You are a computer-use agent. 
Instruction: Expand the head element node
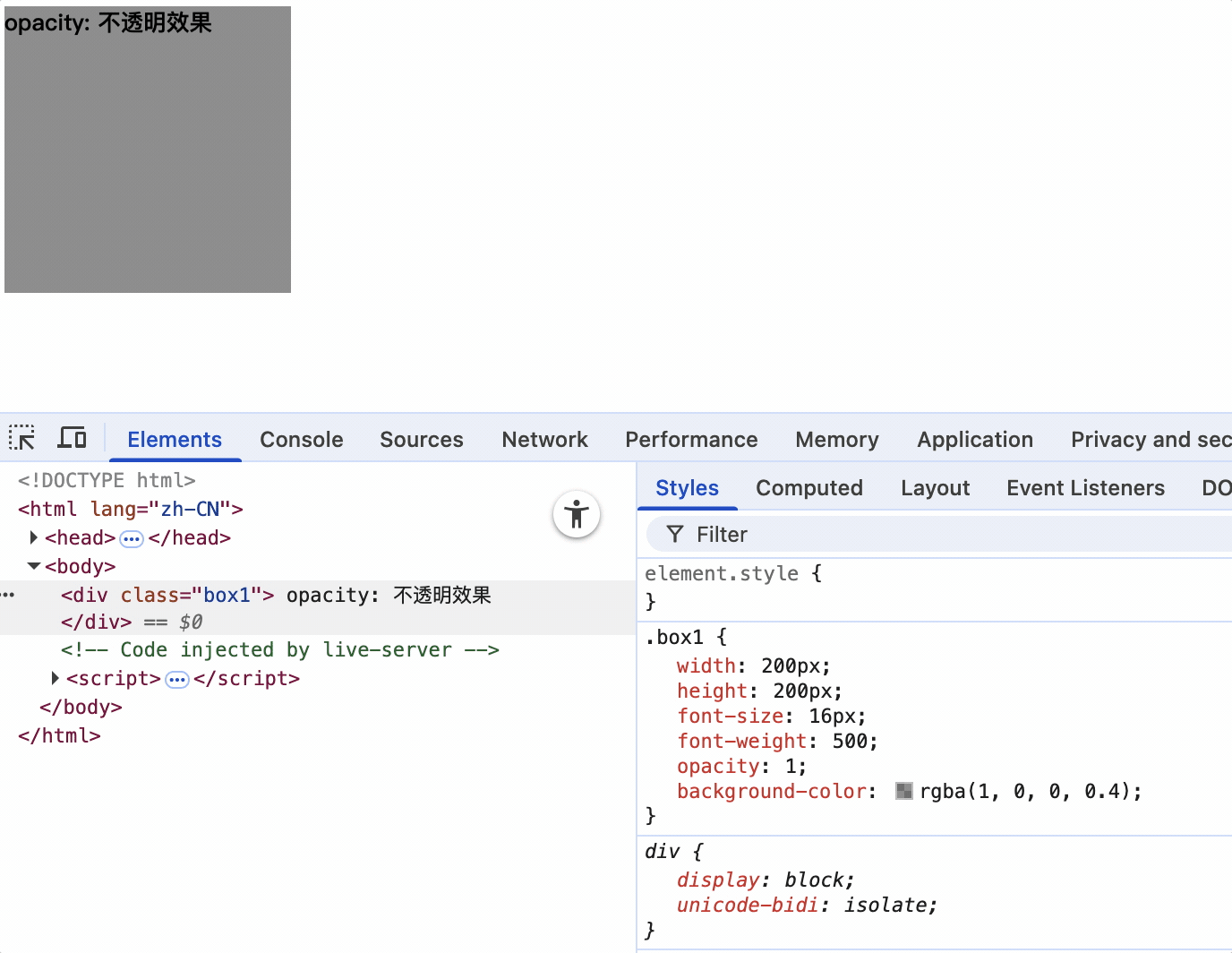[33, 537]
